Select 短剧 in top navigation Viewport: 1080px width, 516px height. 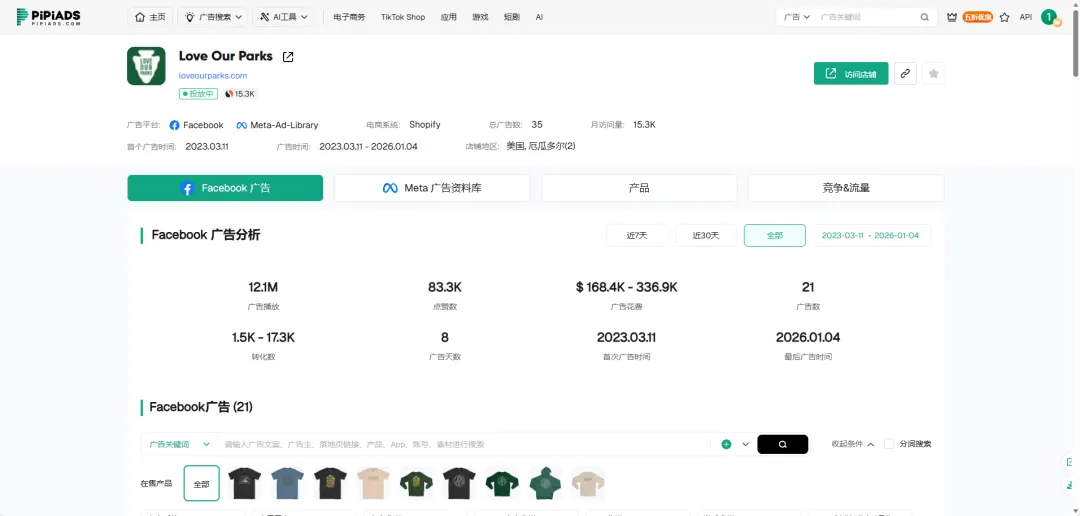(512, 17)
